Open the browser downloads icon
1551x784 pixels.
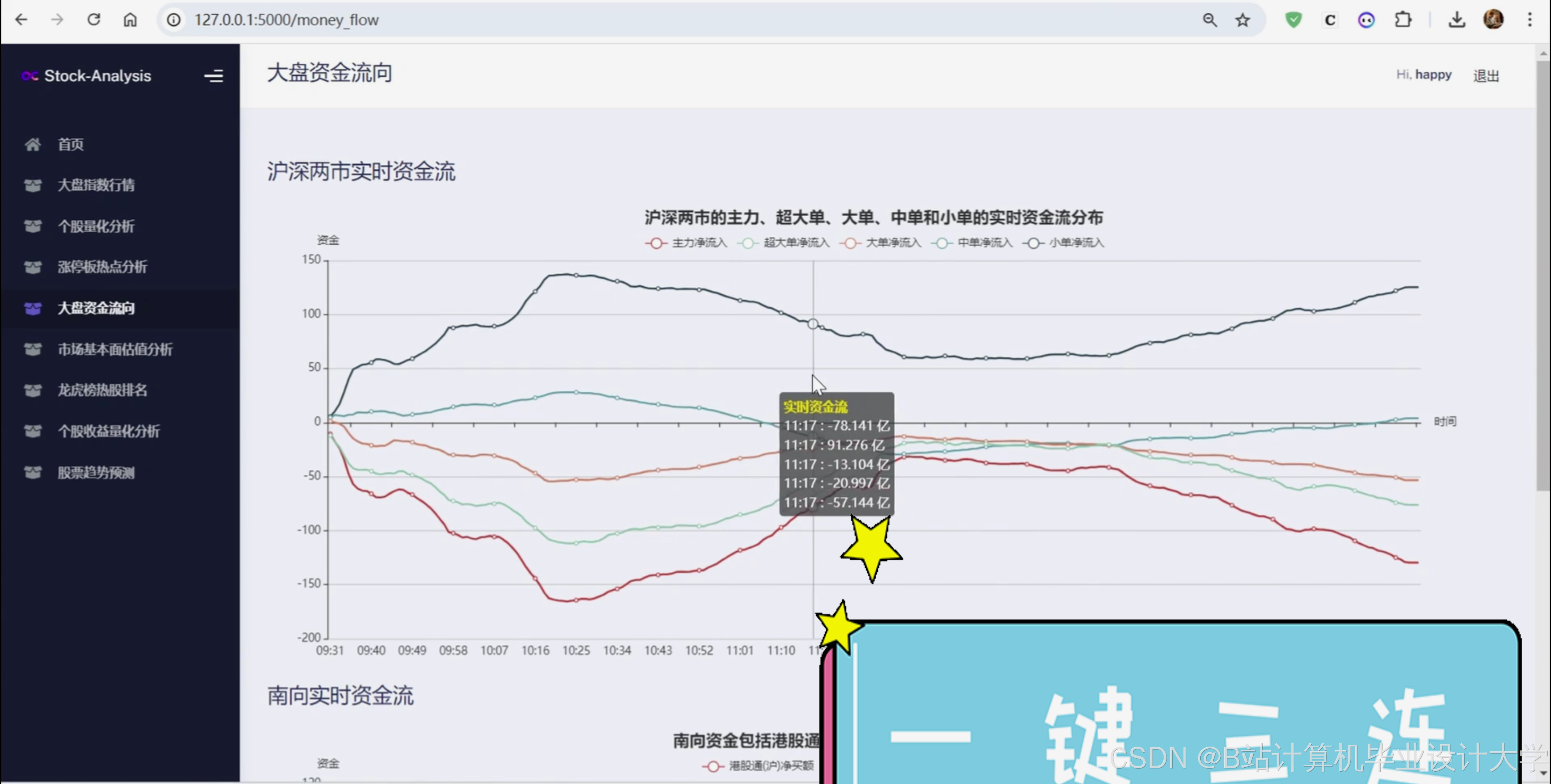(1457, 20)
